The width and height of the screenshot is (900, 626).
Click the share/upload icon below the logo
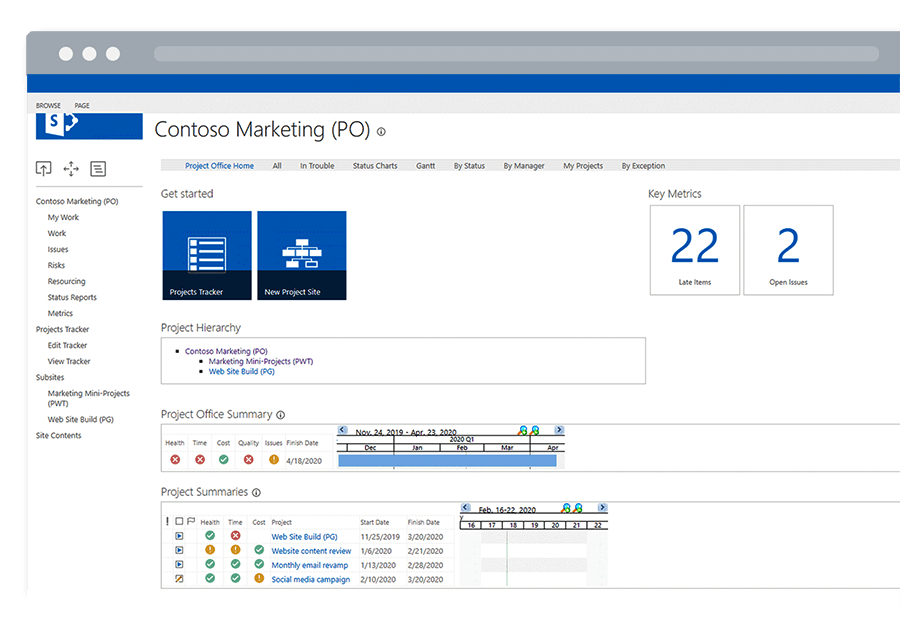click(x=44, y=169)
